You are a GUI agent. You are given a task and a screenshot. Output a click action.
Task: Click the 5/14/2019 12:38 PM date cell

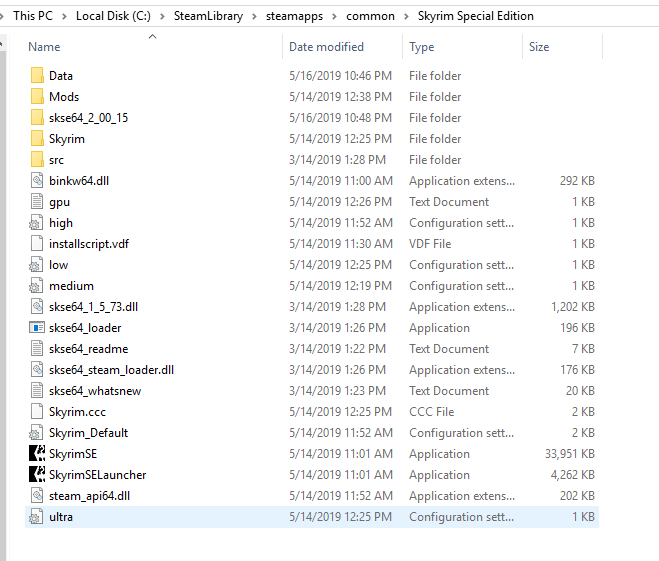(340, 97)
